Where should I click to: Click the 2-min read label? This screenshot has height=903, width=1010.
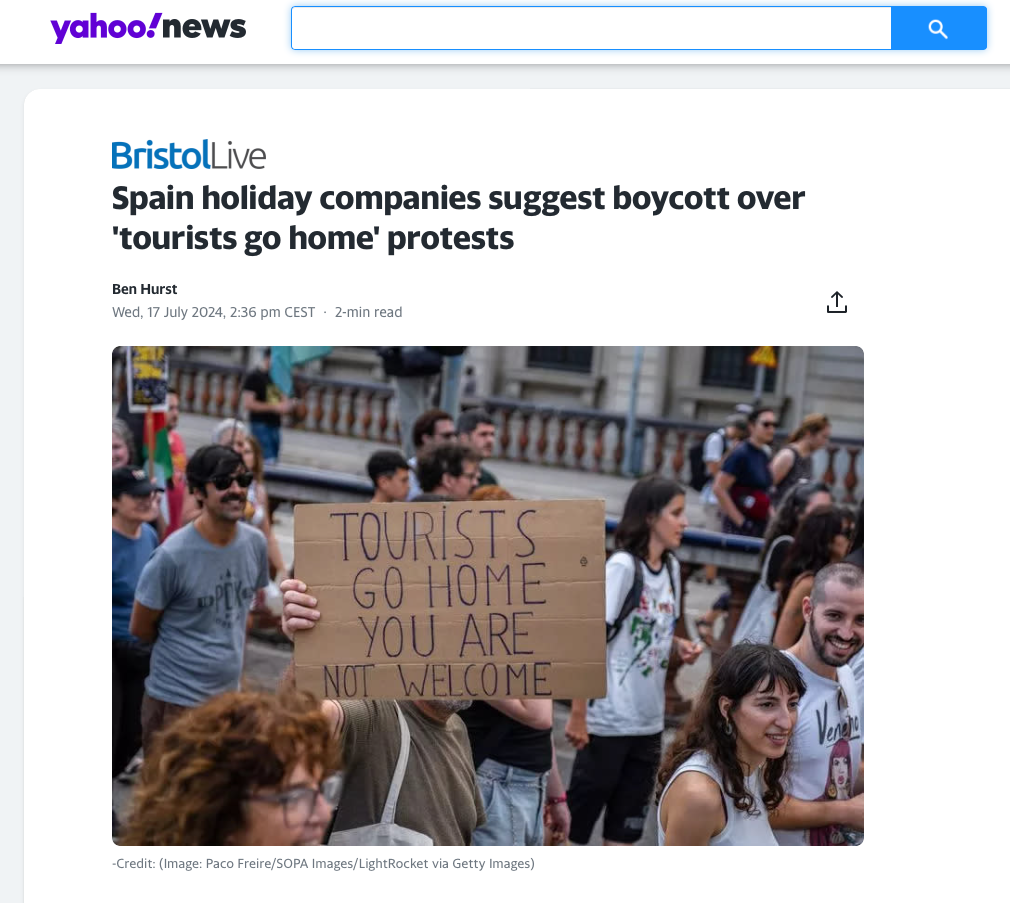368,312
